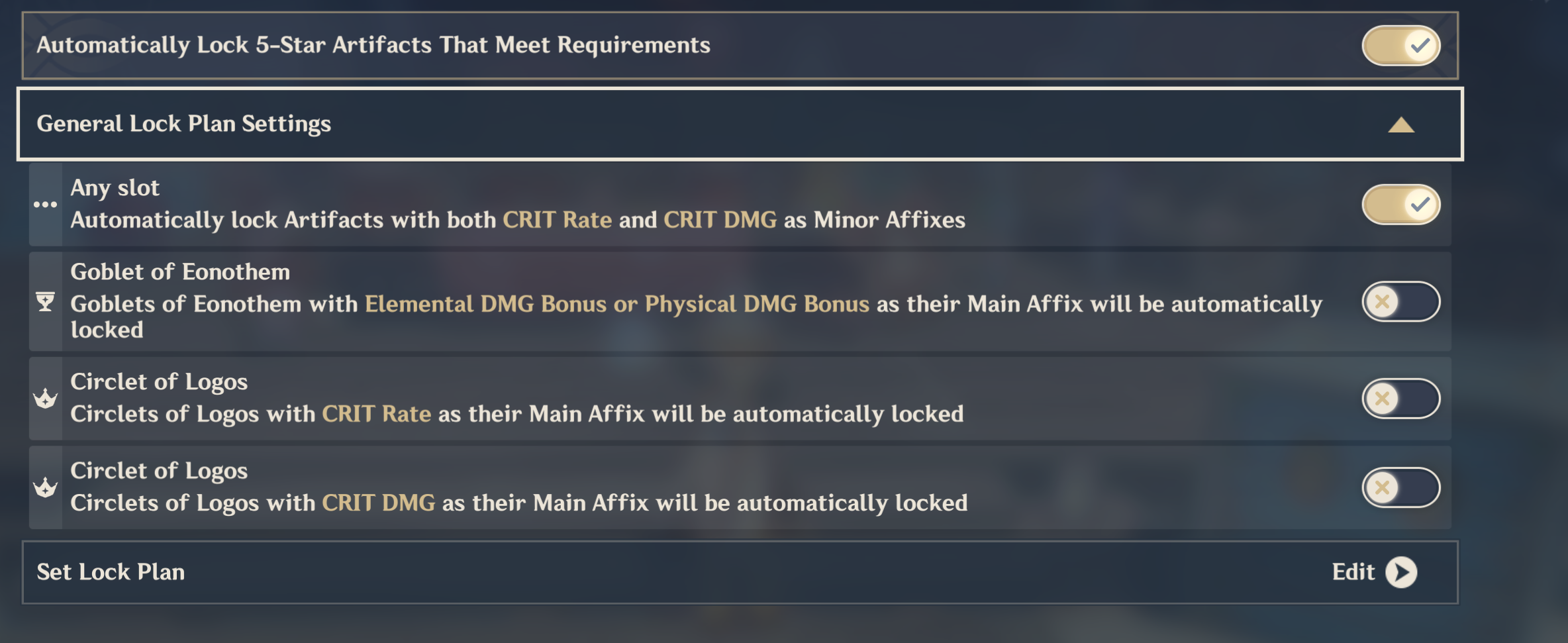The width and height of the screenshot is (1568, 643).
Task: Click the goblet icon beside Goblet of Eonothem
Action: coord(45,302)
